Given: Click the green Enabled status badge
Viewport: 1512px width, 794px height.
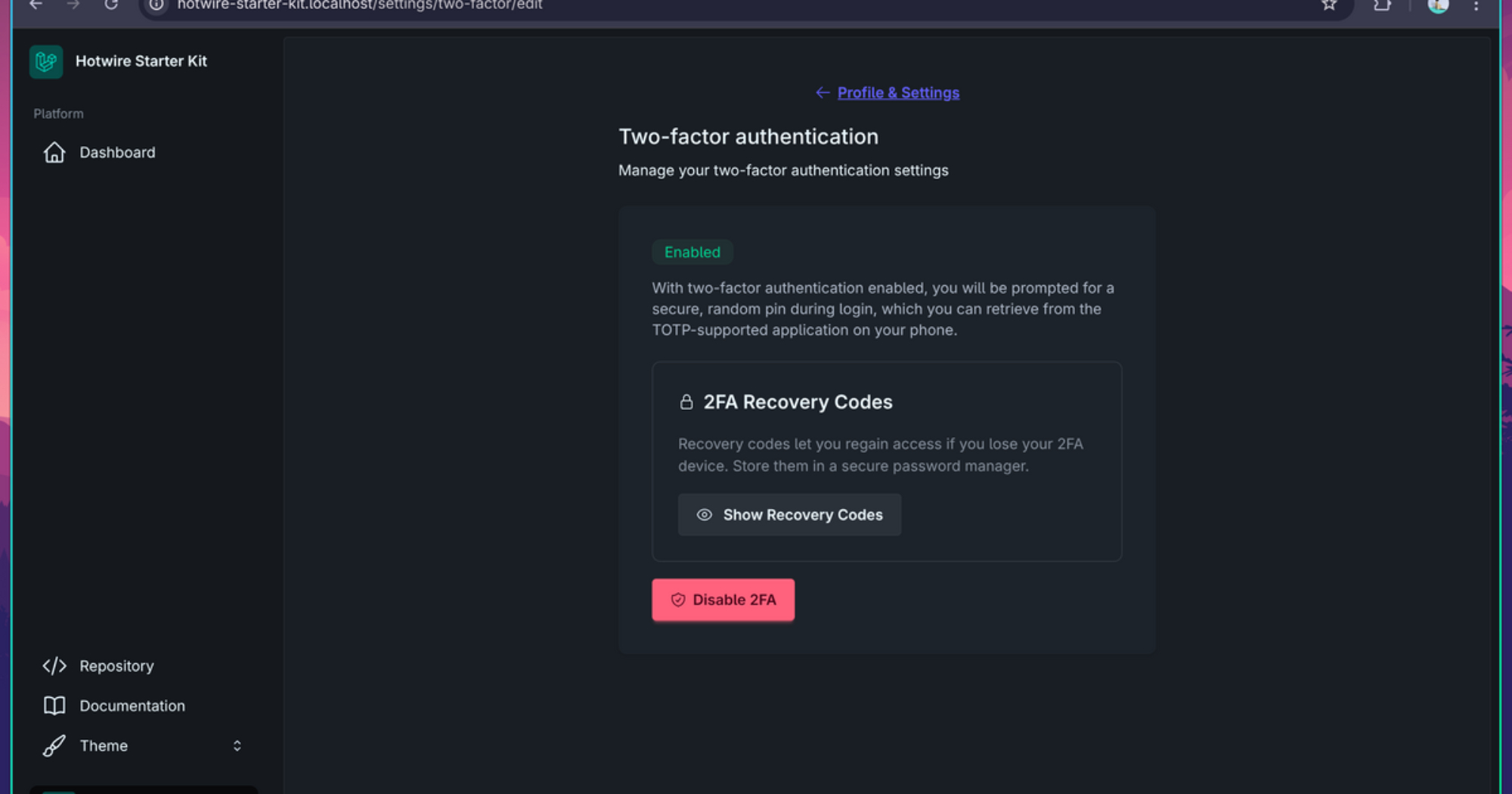Looking at the screenshot, I should coord(692,253).
